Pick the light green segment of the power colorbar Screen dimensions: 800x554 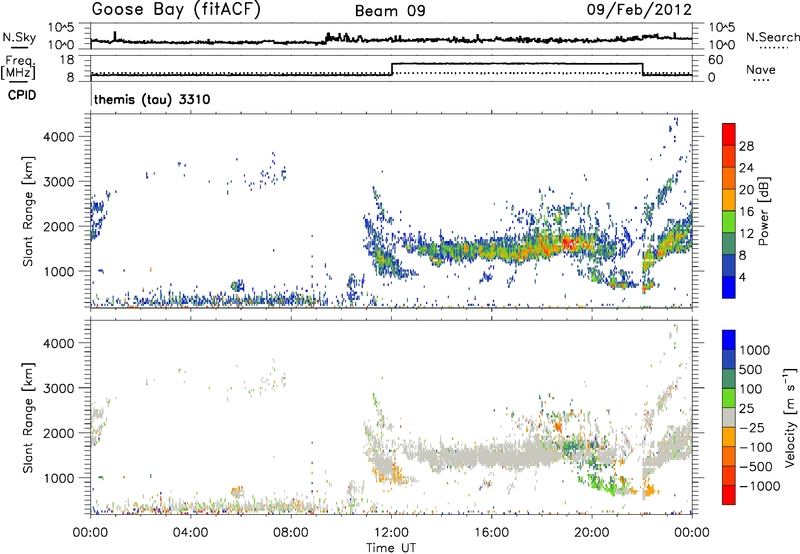coord(729,222)
